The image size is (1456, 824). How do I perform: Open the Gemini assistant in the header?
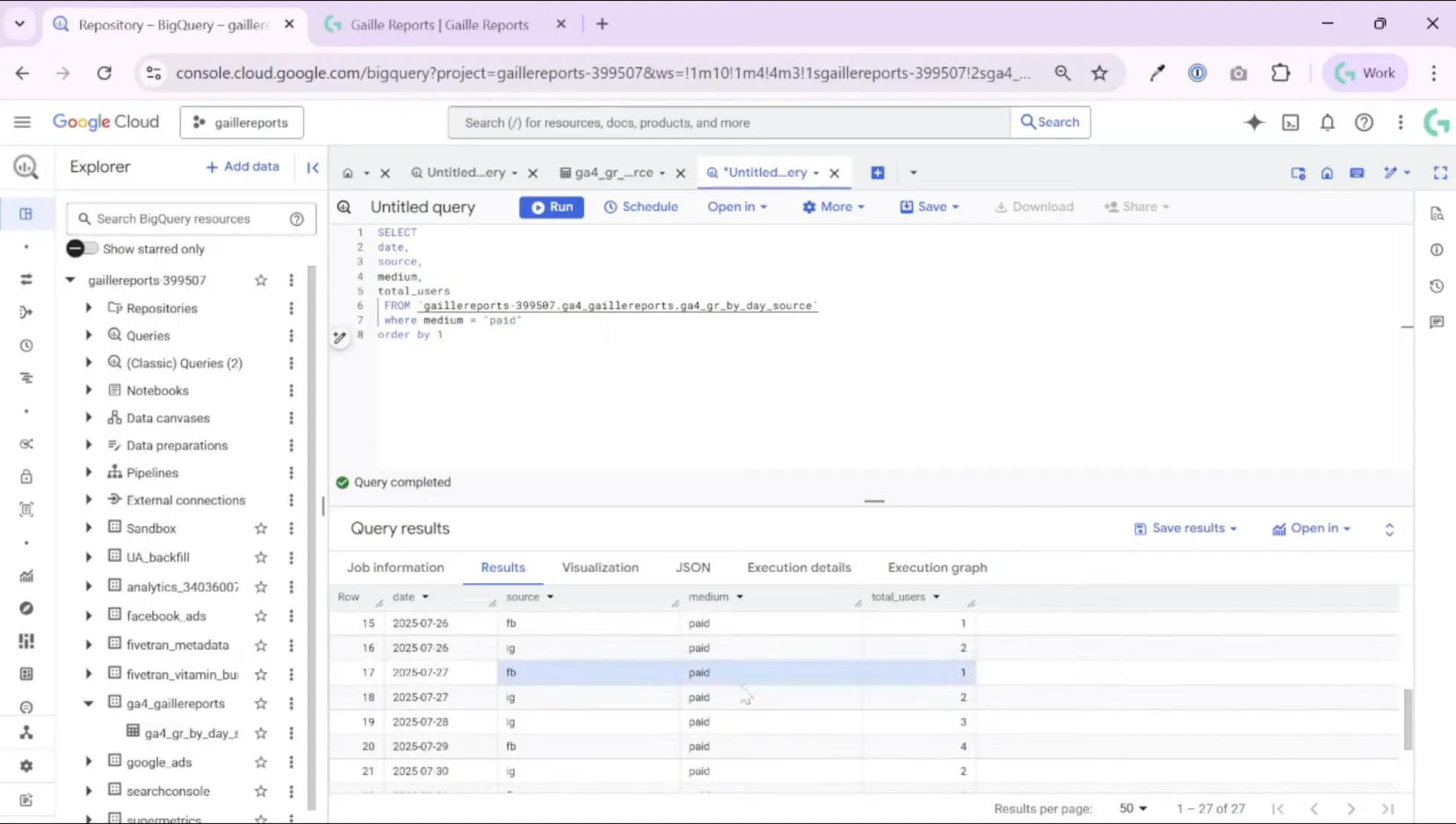click(1254, 122)
